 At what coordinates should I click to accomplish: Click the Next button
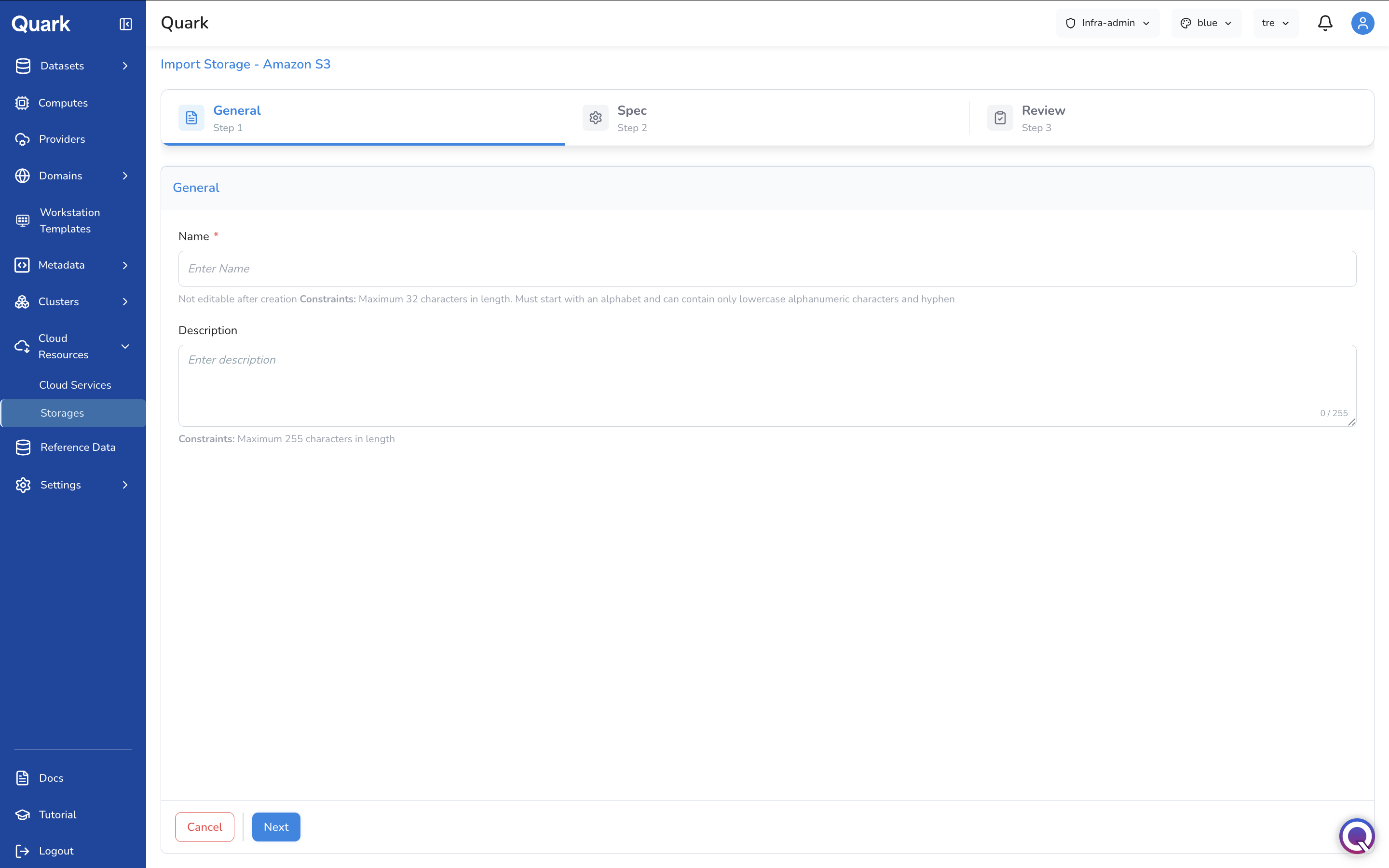276,827
